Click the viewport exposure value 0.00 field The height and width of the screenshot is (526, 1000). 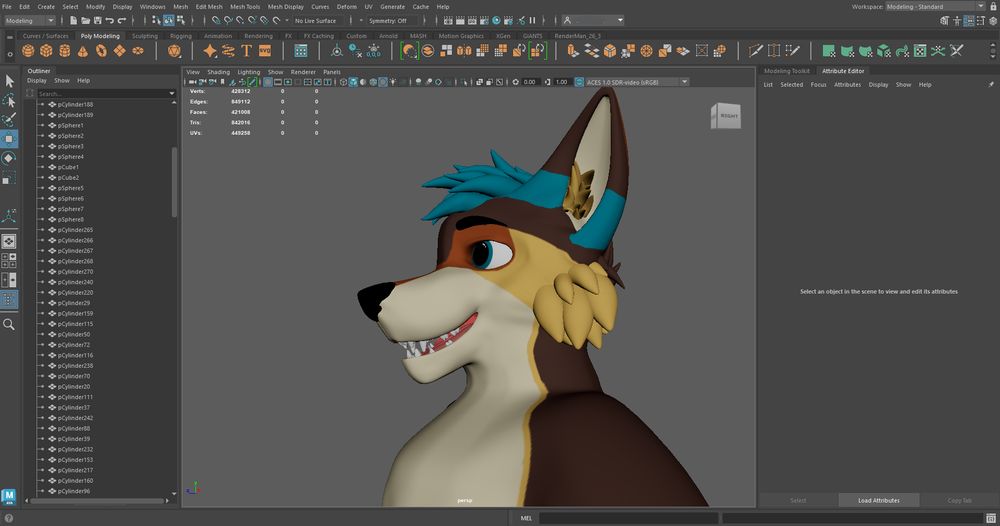(529, 82)
